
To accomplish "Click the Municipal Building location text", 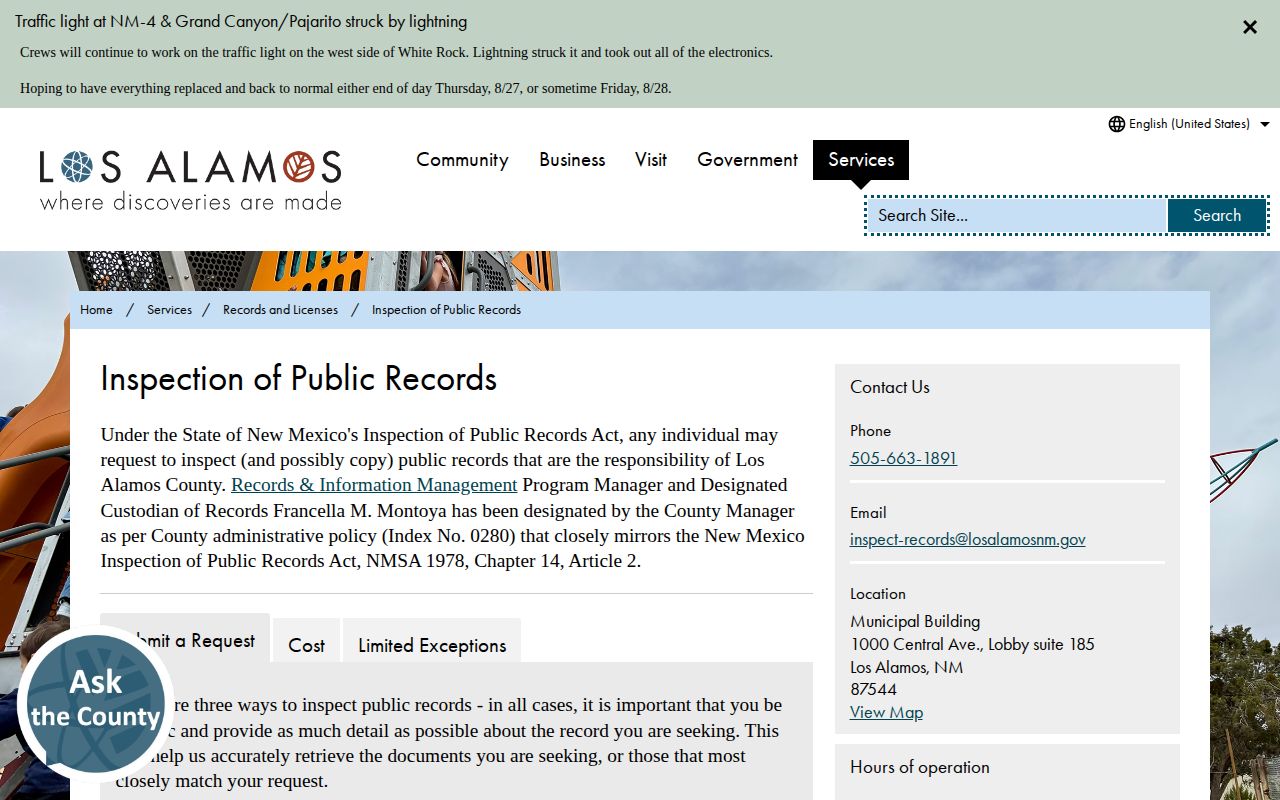I will coord(915,621).
